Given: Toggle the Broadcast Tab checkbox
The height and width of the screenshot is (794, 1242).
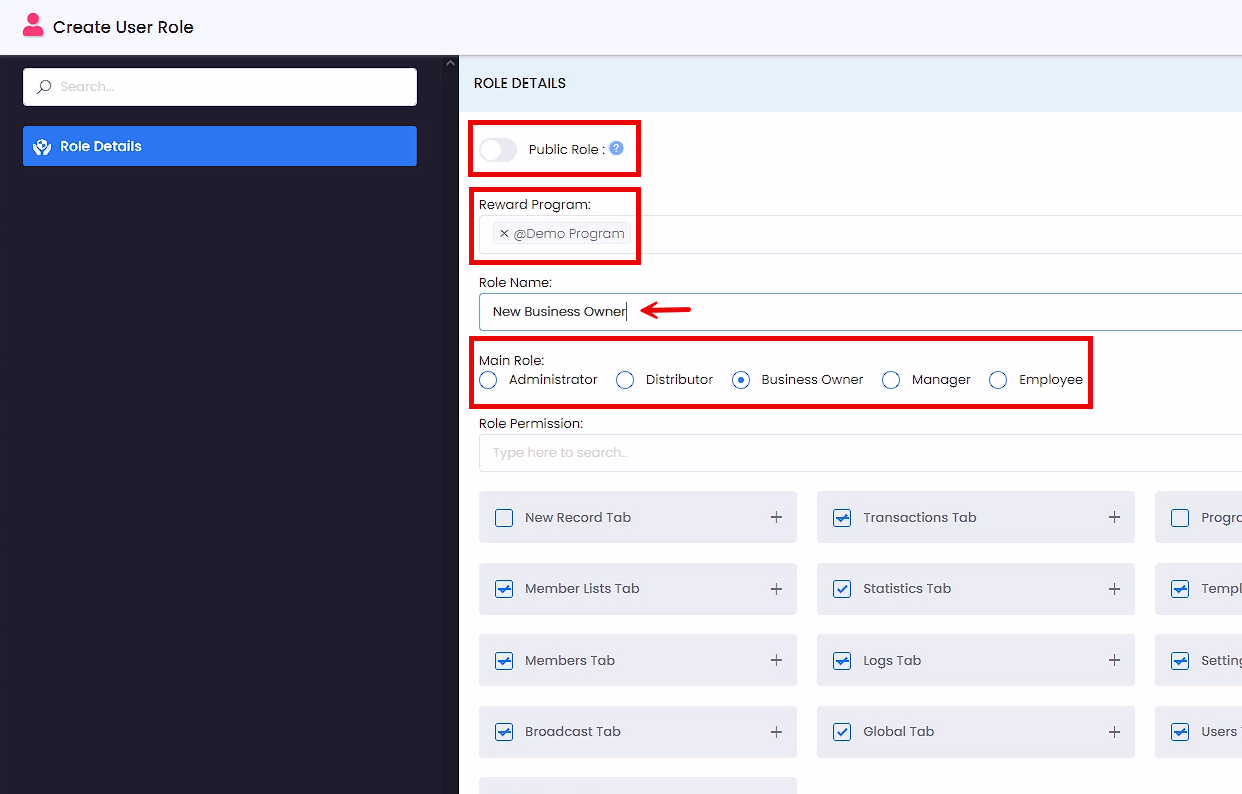Looking at the screenshot, I should (x=504, y=732).
